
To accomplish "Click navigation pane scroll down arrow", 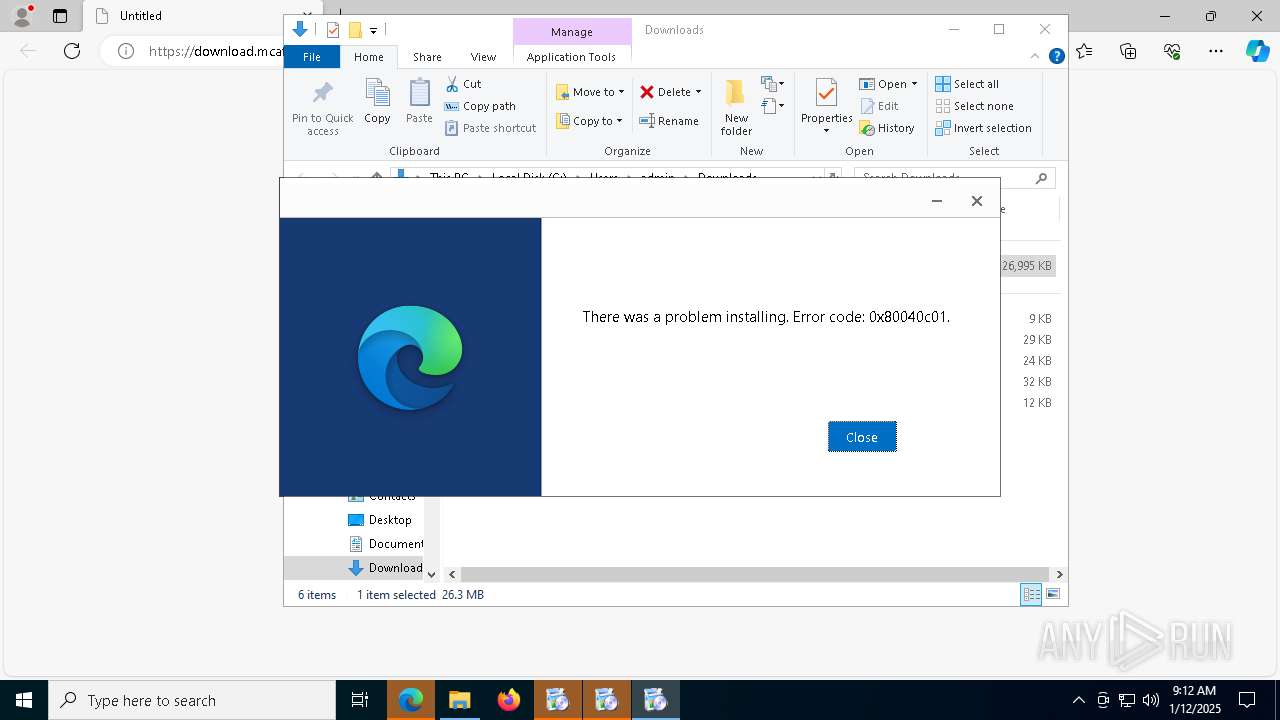I will [x=431, y=574].
